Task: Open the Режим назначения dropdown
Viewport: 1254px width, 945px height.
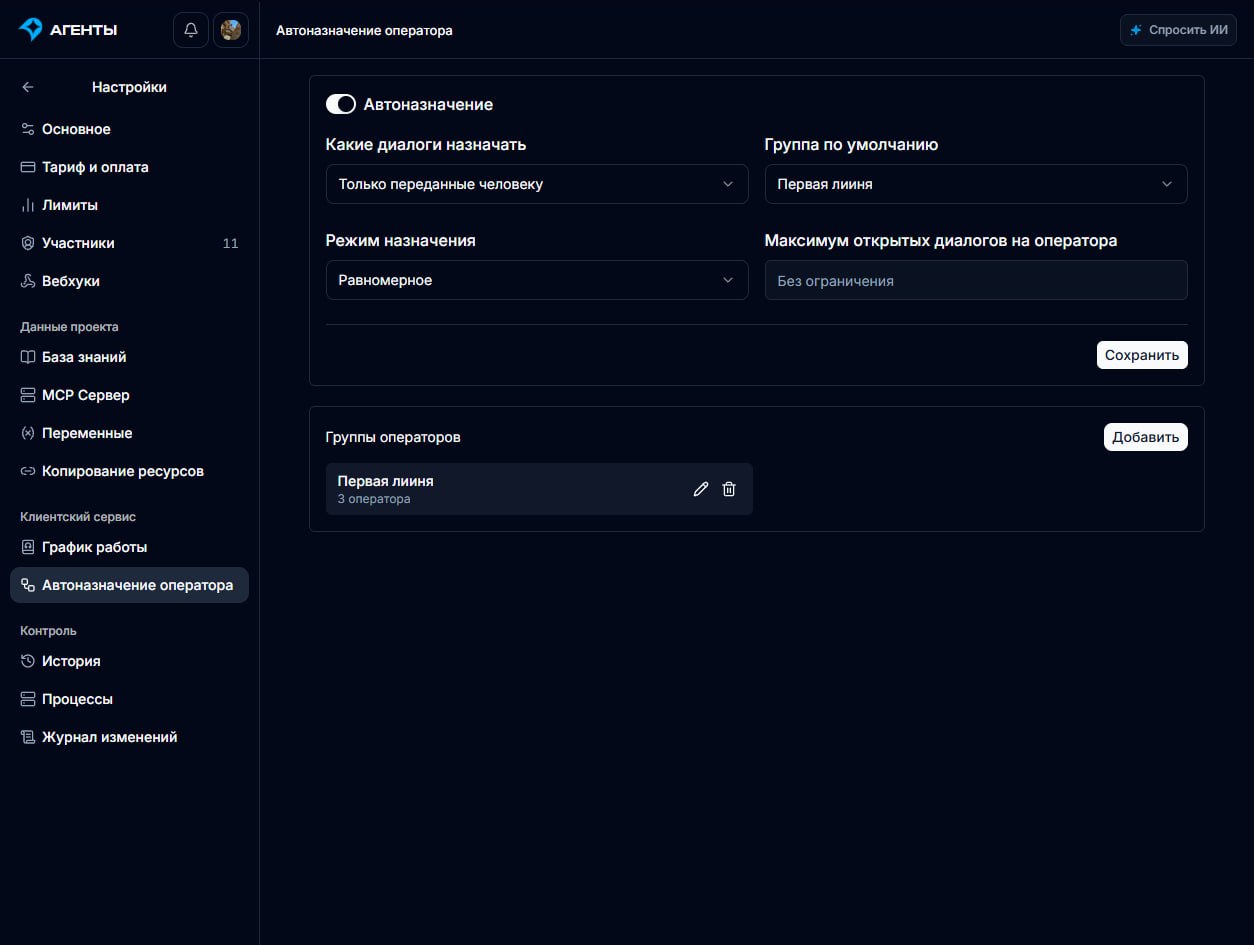Action: [x=537, y=280]
